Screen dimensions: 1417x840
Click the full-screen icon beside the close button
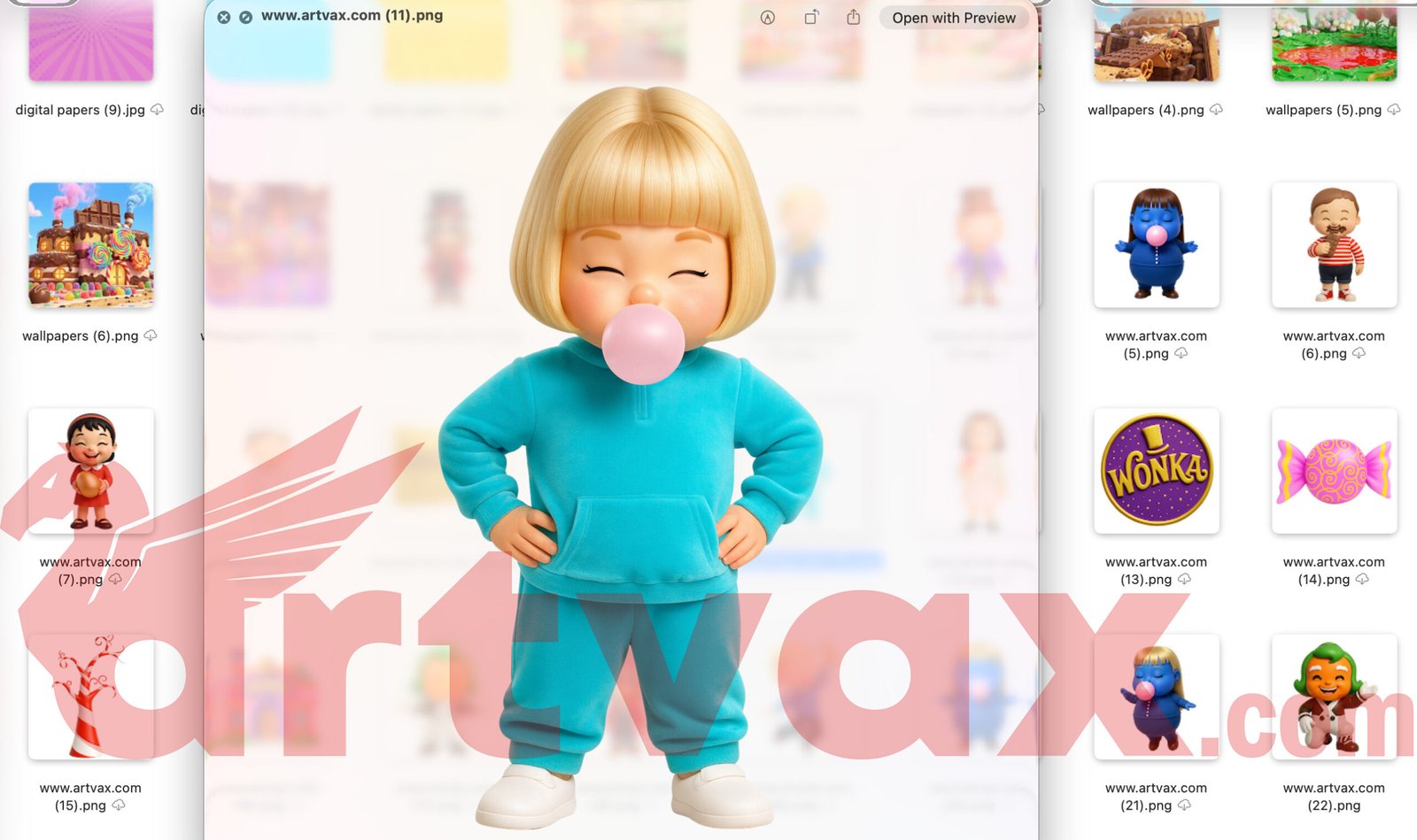click(245, 17)
